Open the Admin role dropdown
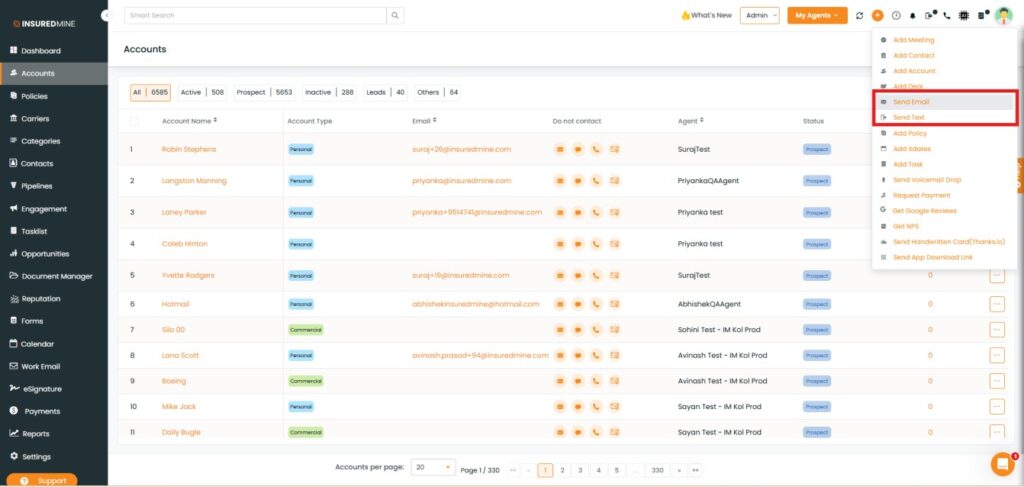The height and width of the screenshot is (487, 1024). [759, 16]
